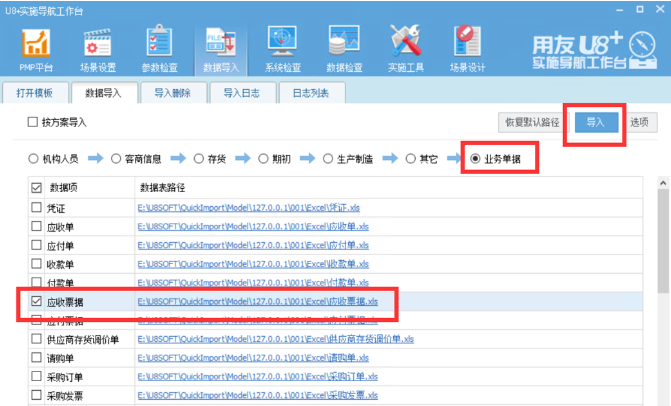671x406 pixels.
Task: Switch to the 导入日志 tab
Action: (x=242, y=93)
